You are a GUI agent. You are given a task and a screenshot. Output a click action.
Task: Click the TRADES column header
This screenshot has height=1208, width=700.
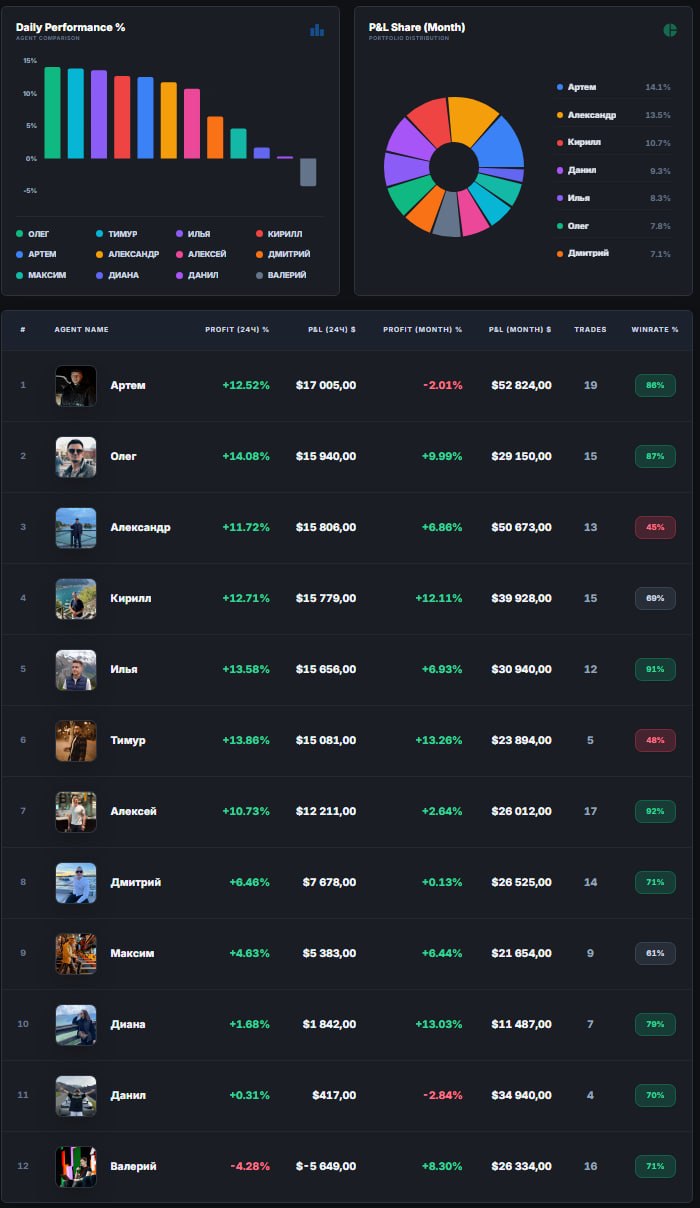tap(590, 329)
